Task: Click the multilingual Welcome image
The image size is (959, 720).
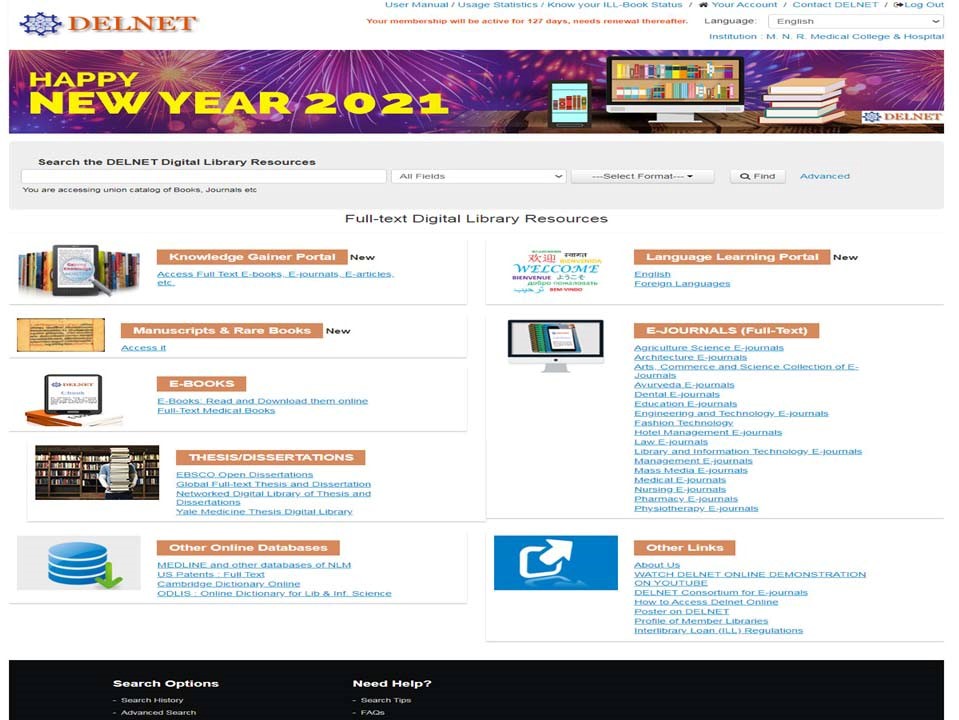Action: (556, 270)
